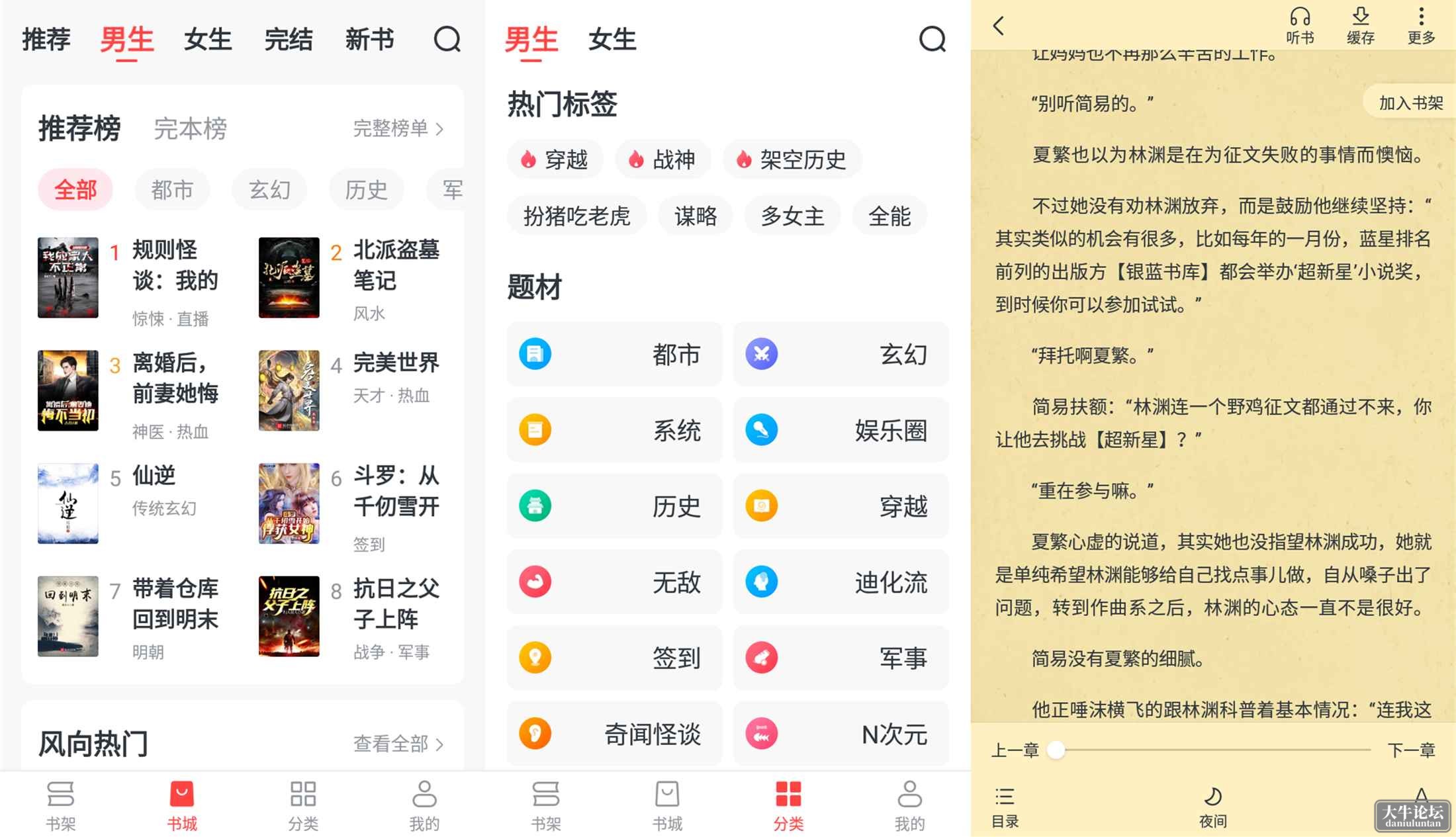Viewport: 1456px width, 837px height.
Task: Select the 军事 genre tile
Action: click(x=841, y=658)
